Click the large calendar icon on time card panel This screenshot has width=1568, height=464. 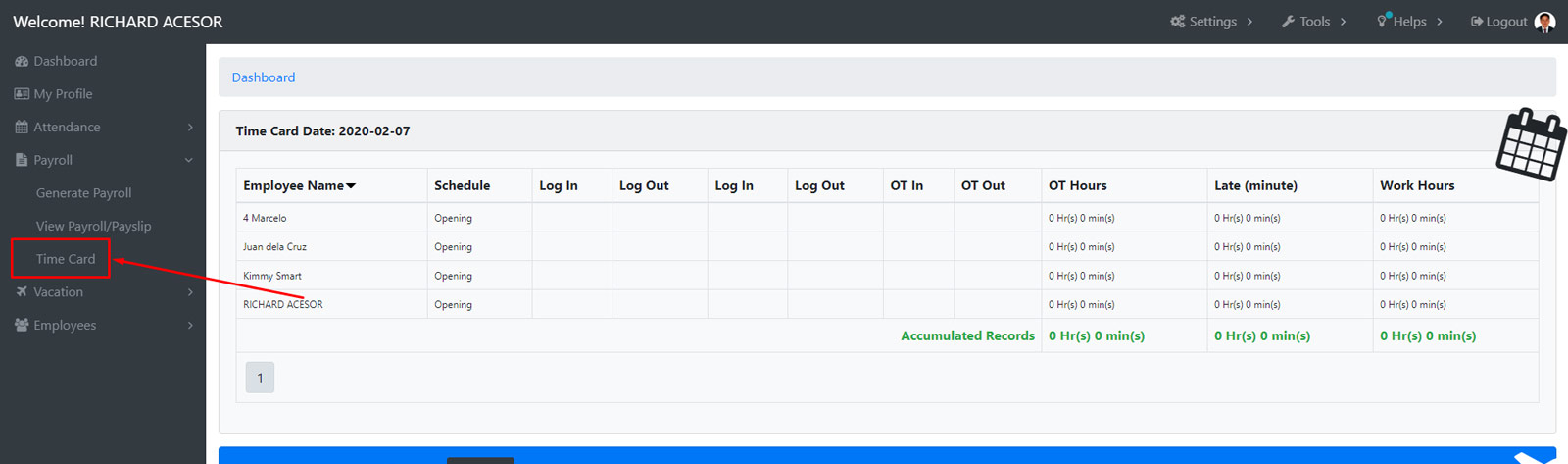coord(1531,144)
